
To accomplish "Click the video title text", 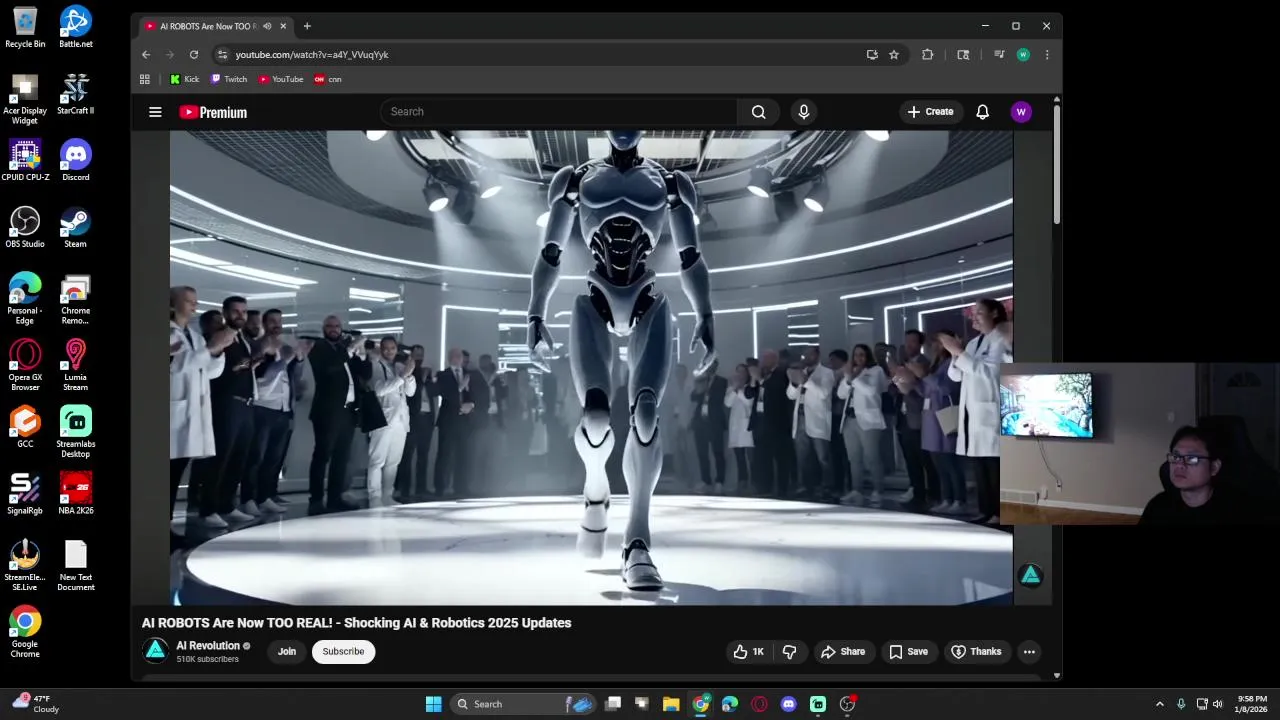I will point(356,623).
